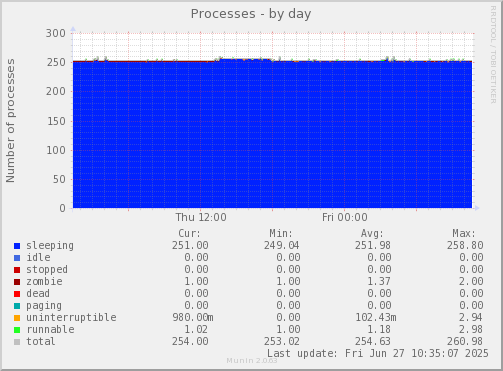Click the 'Number of processes' axis title
The height and width of the screenshot is (371, 503).
(x=10, y=121)
